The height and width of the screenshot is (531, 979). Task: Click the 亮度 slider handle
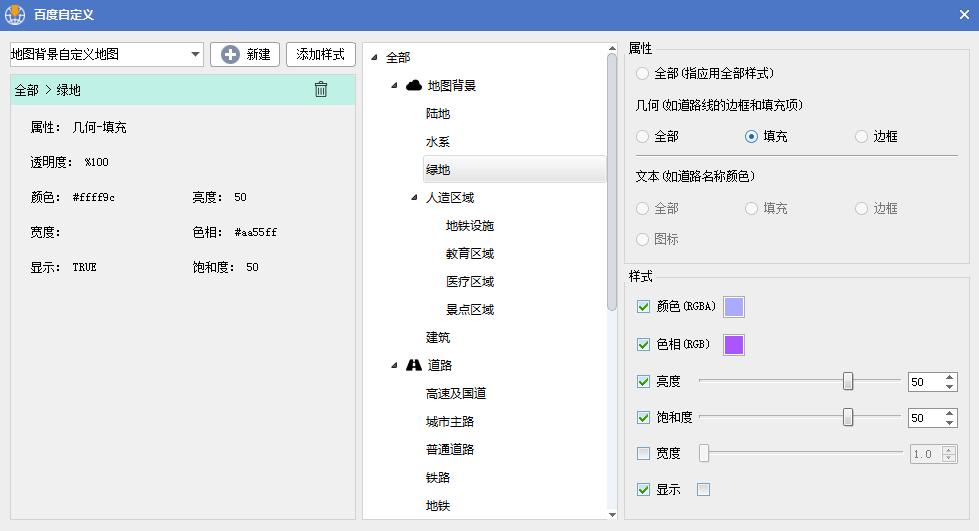coord(848,381)
